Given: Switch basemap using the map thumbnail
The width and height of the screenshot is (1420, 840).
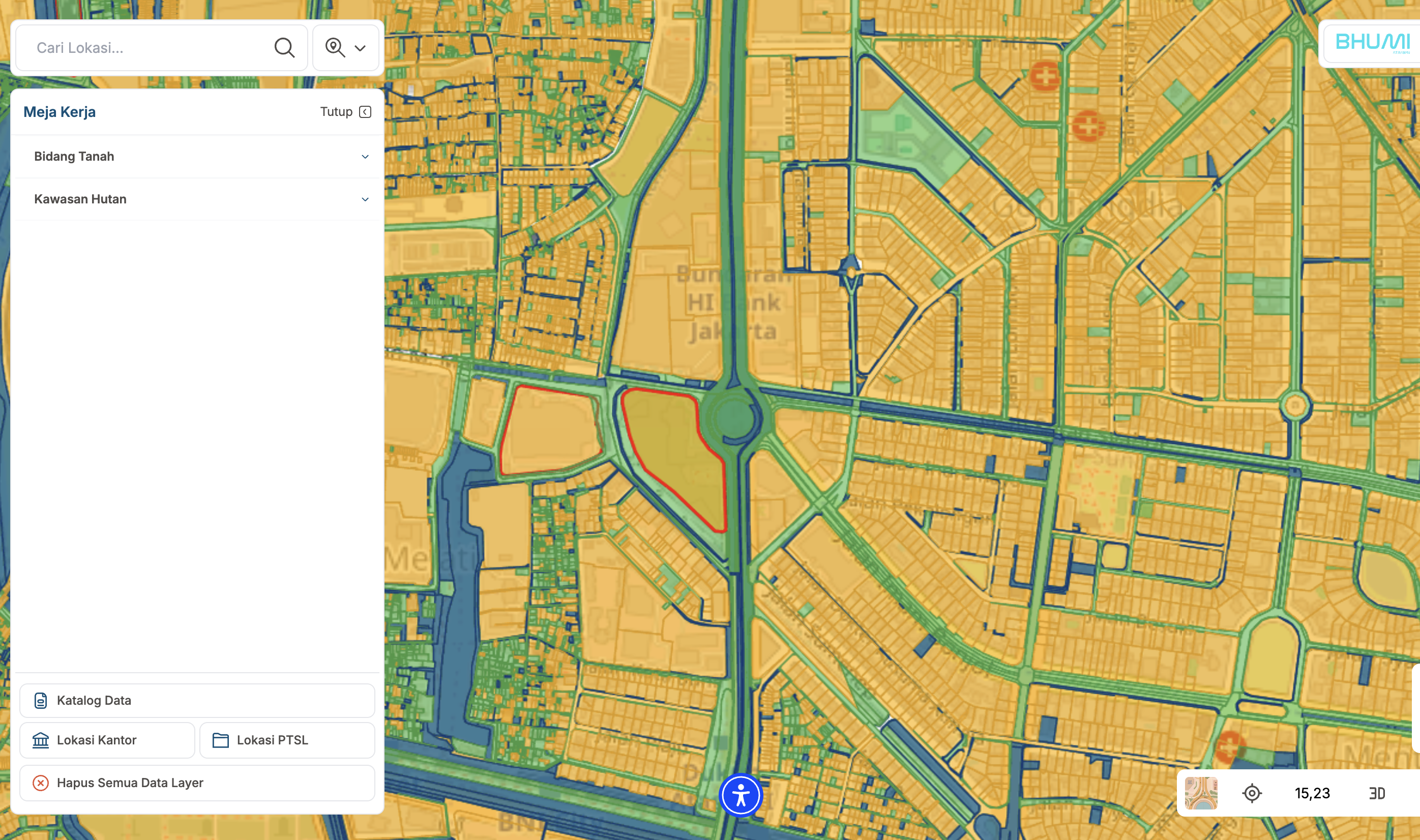Looking at the screenshot, I should point(1201,793).
